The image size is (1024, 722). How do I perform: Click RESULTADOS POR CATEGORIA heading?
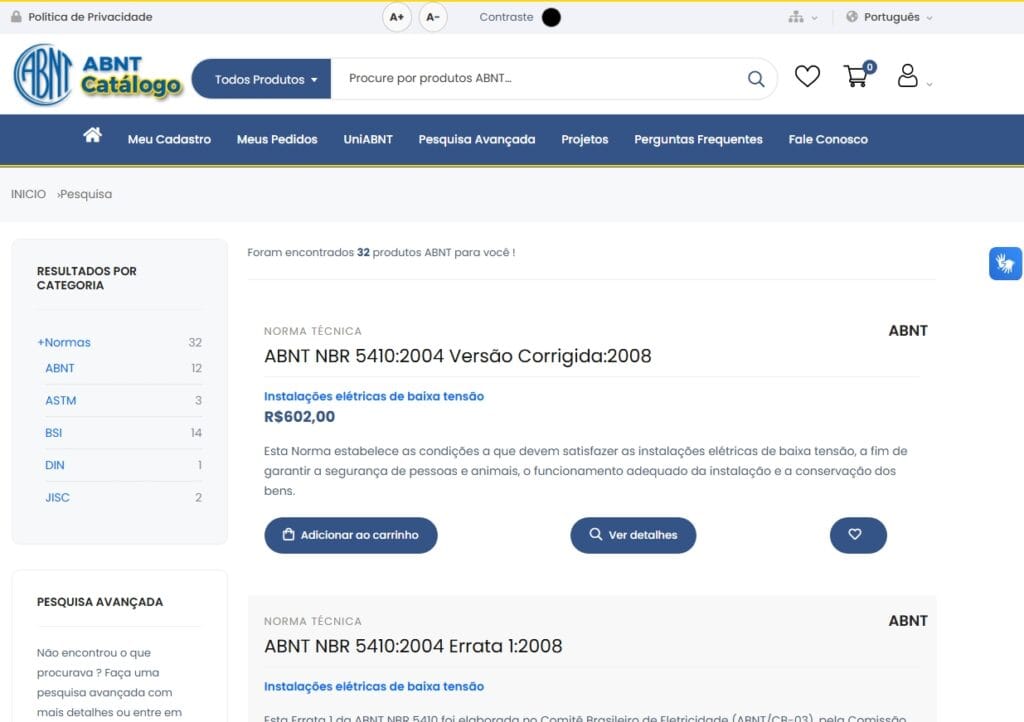(x=87, y=278)
